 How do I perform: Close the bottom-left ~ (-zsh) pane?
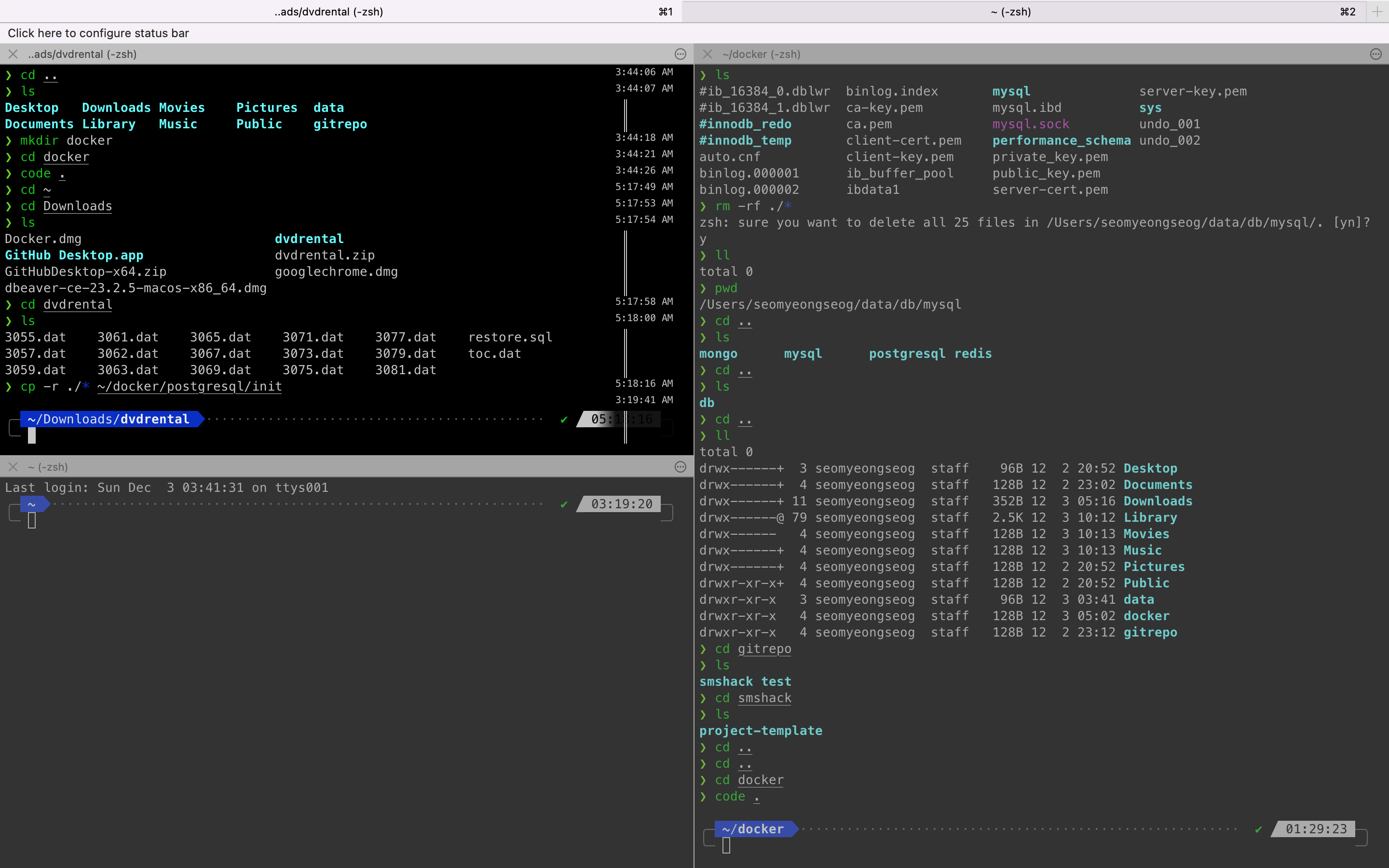[13, 467]
